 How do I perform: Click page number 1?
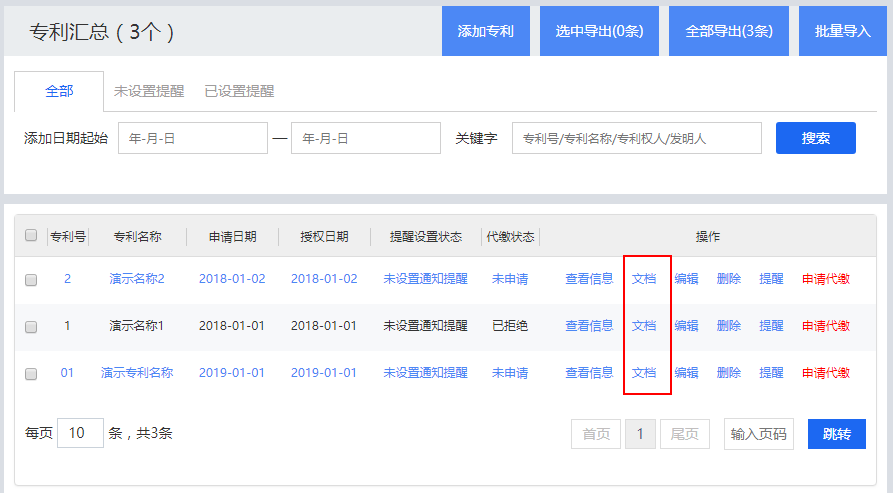pyautogui.click(x=640, y=434)
